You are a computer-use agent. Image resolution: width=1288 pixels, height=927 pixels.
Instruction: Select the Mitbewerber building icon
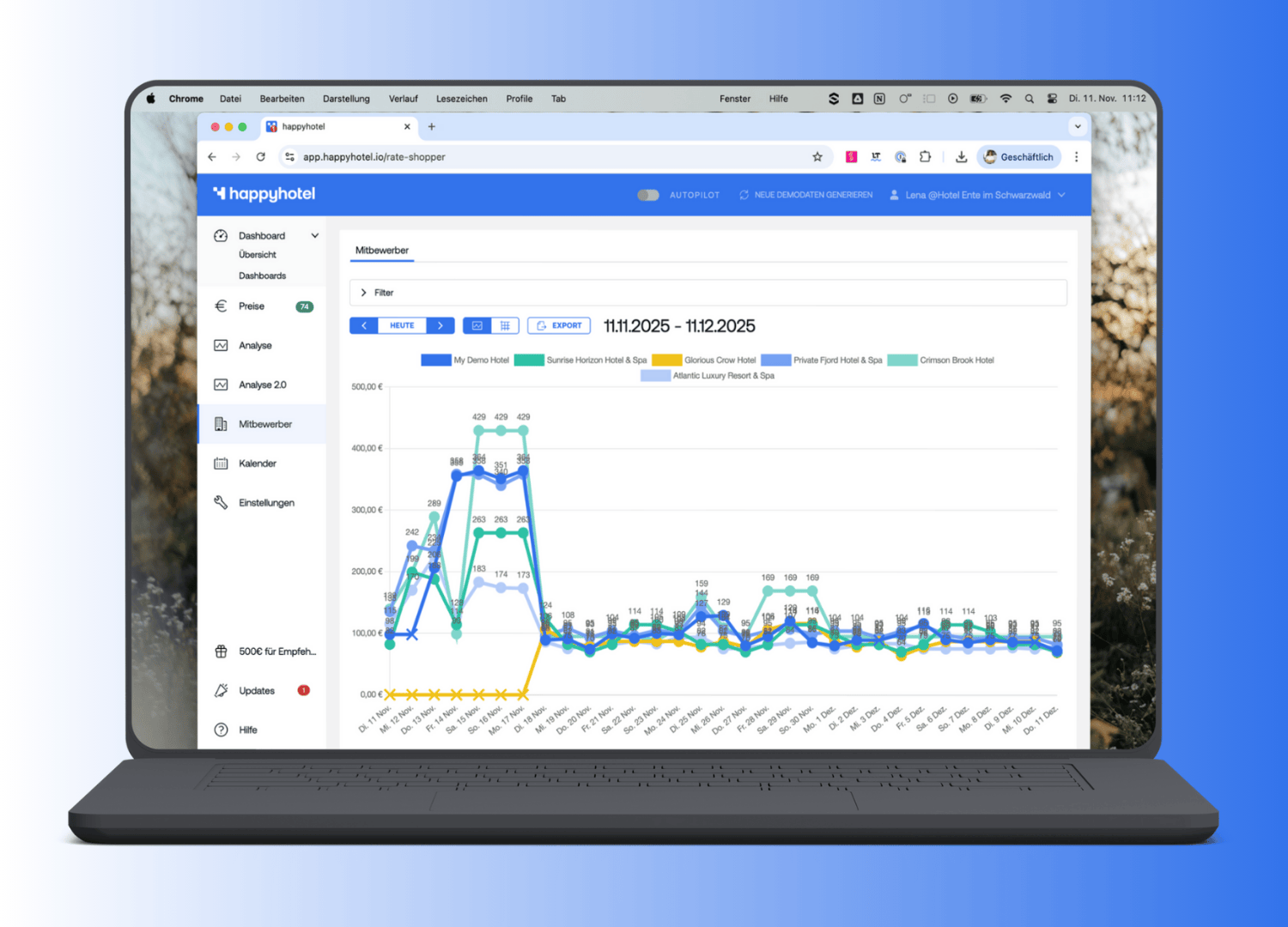coord(221,424)
